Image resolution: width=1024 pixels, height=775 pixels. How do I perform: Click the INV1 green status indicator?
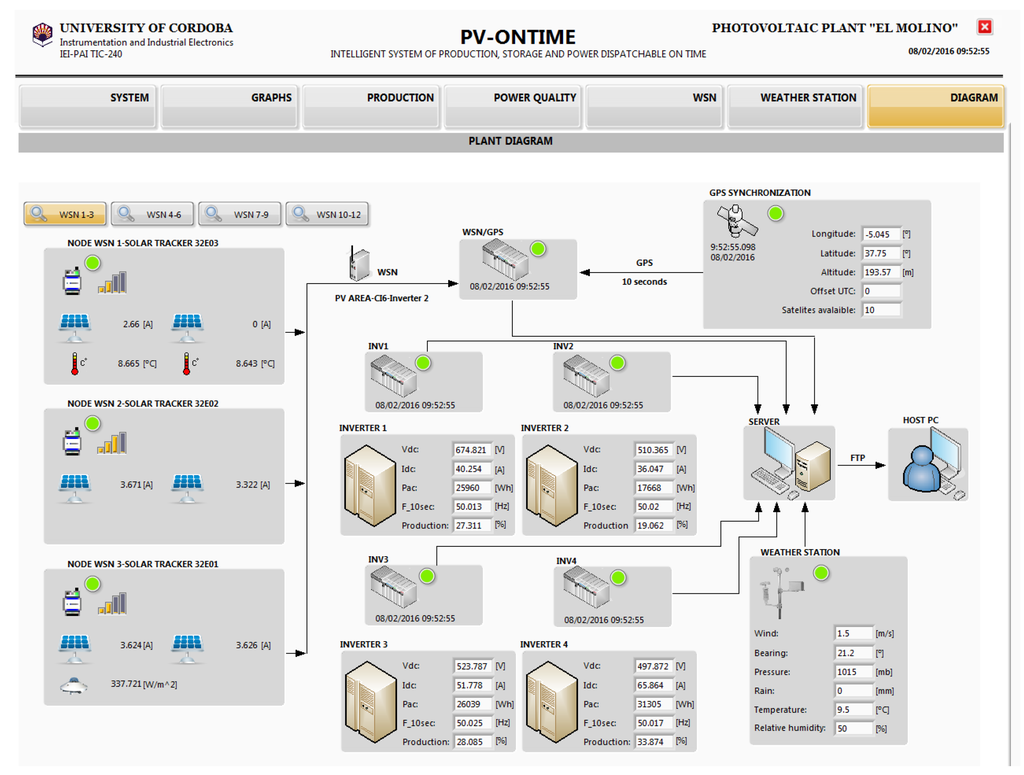point(422,363)
